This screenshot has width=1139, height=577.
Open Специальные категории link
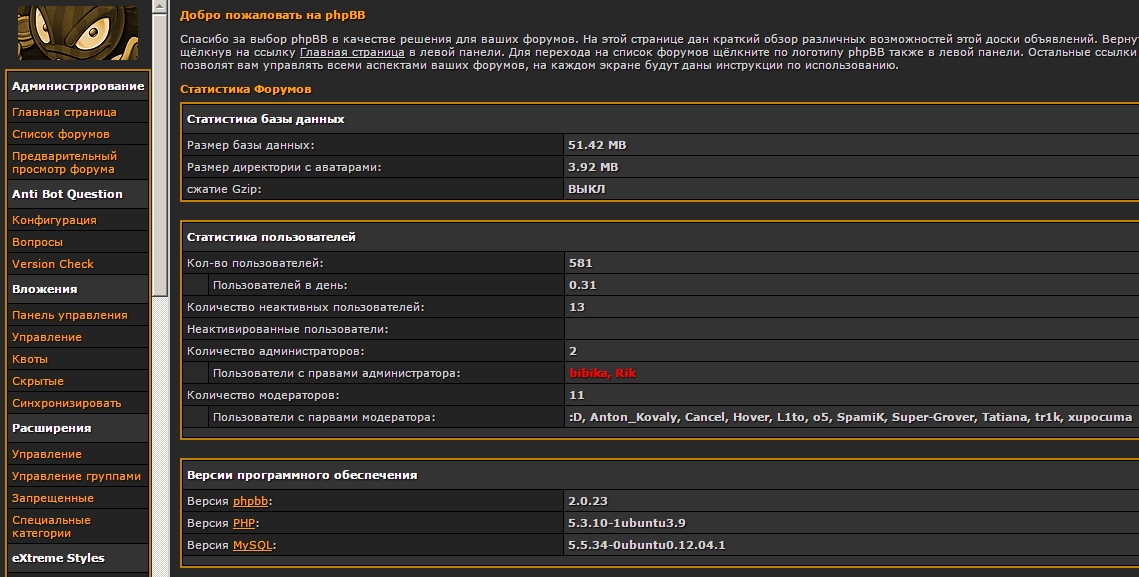(x=51, y=526)
